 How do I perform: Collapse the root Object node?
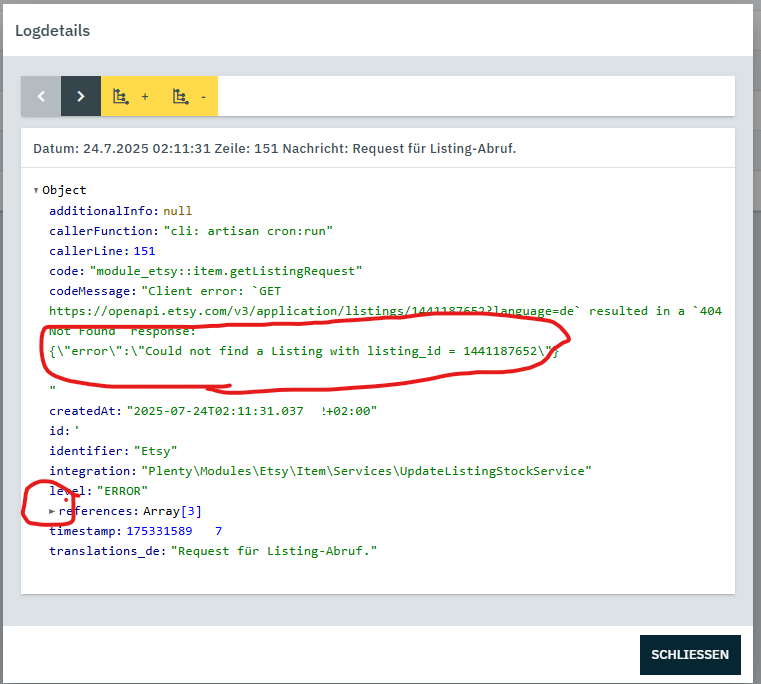point(37,190)
